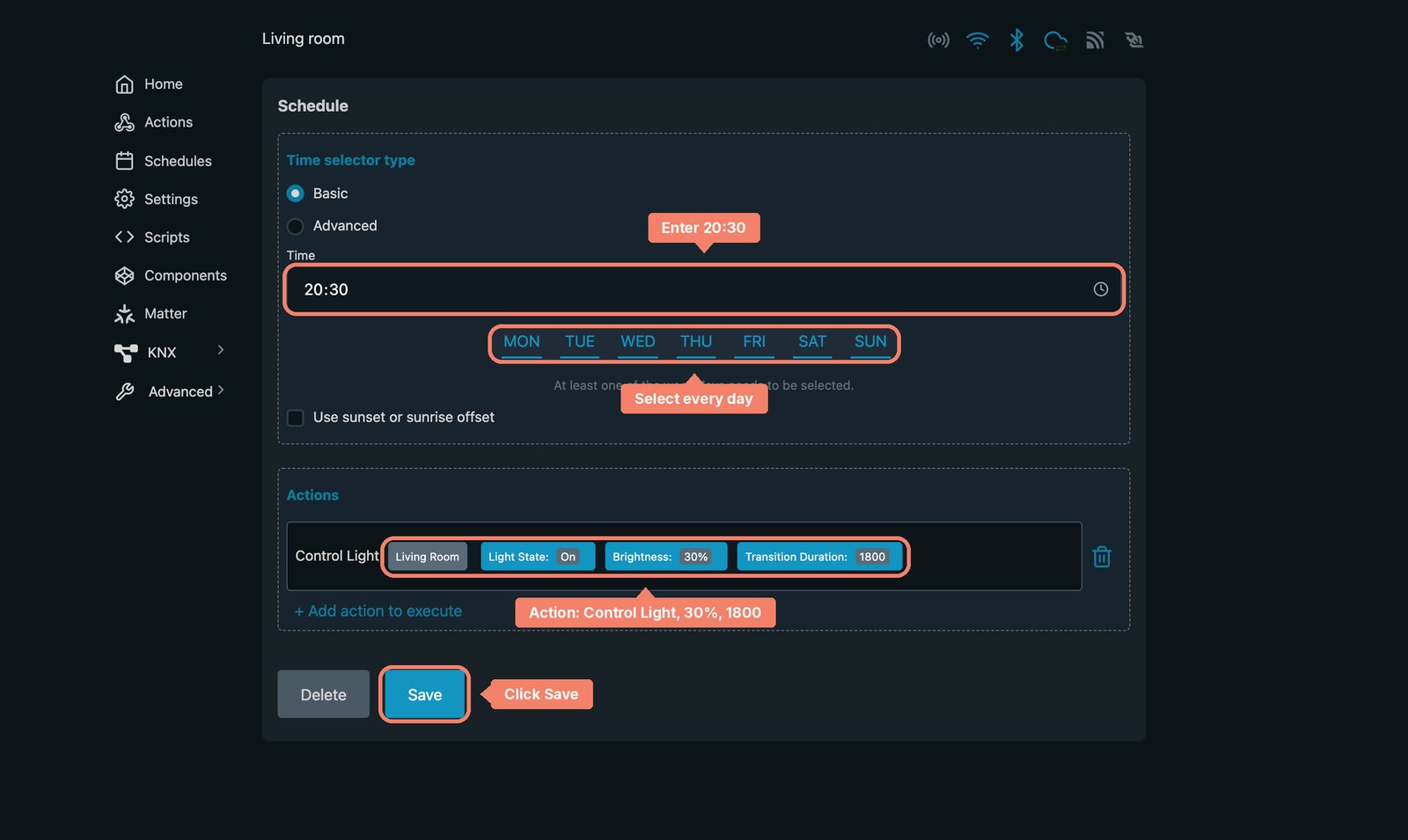
Task: Click the Matter star icon in sidebar
Action: [x=125, y=314]
